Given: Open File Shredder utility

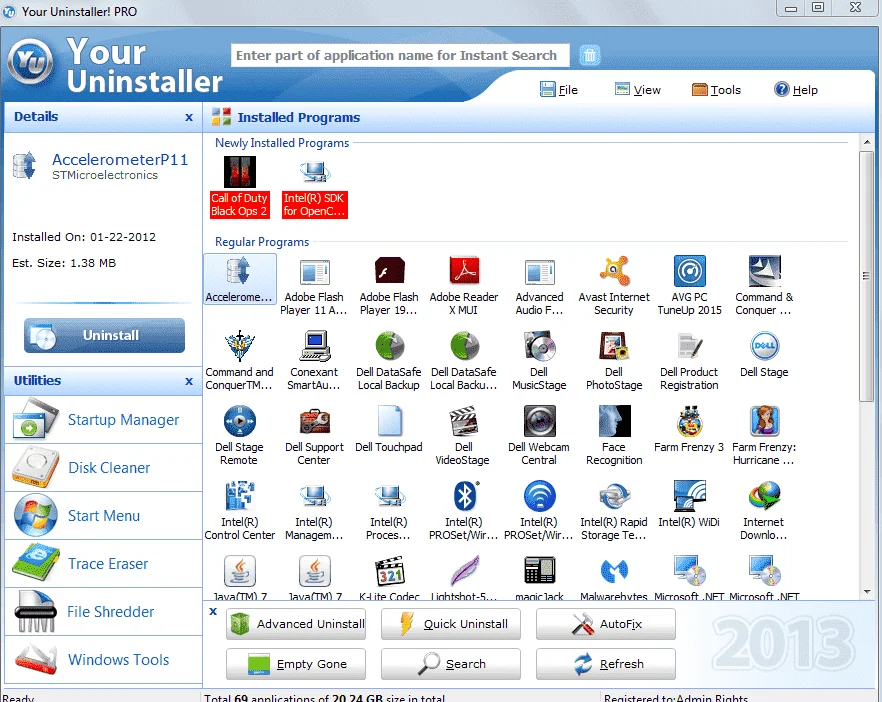Looking at the screenshot, I should (103, 611).
